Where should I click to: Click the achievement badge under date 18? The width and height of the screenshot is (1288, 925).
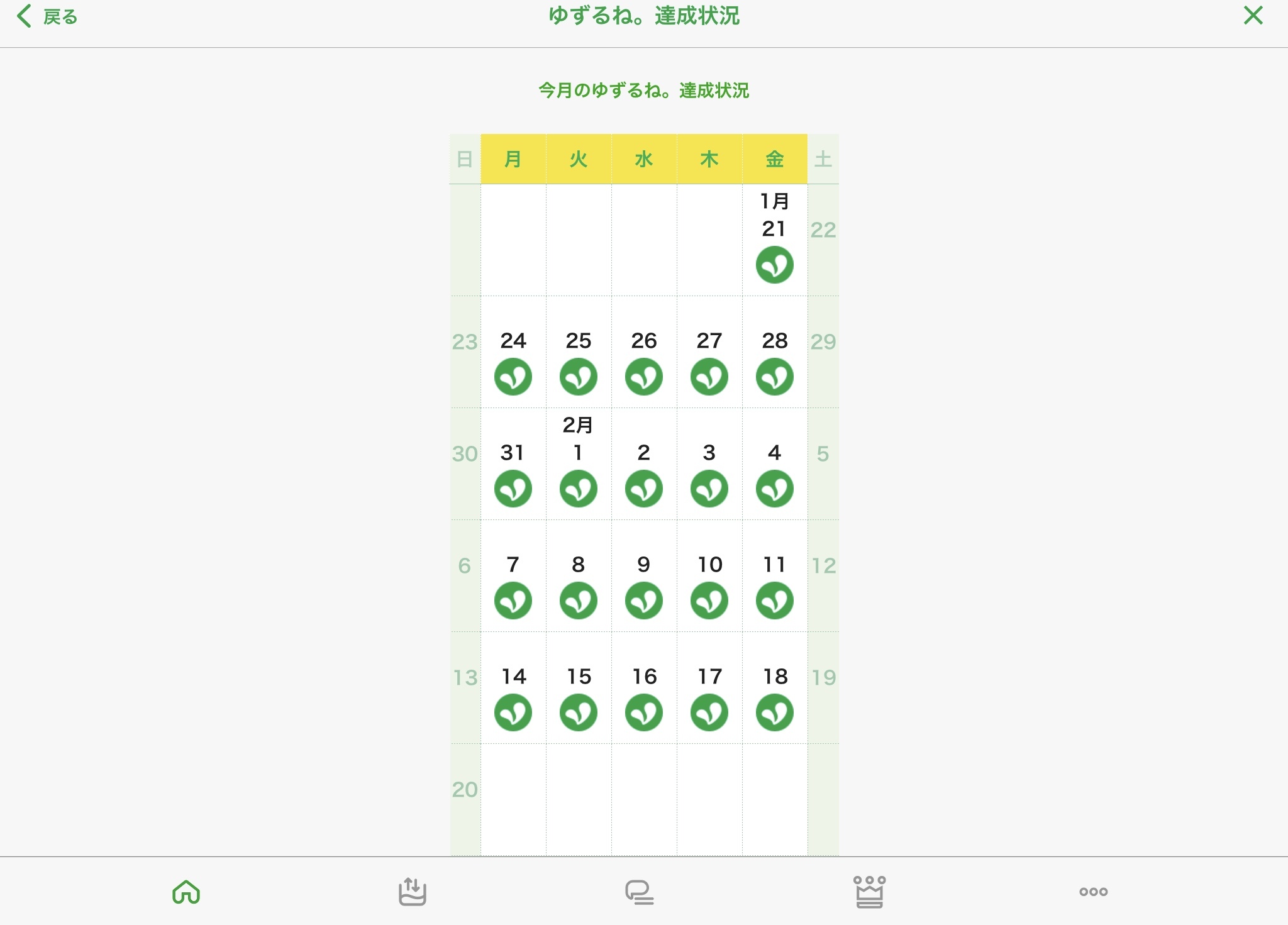click(774, 712)
